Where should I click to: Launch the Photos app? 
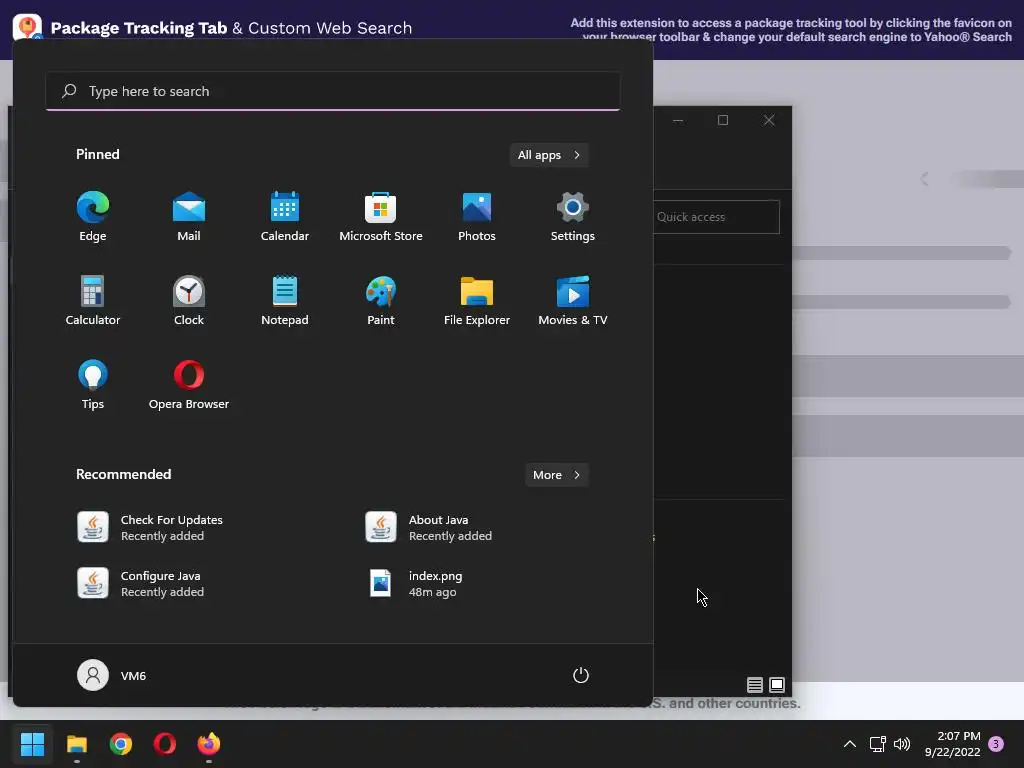coord(477,217)
